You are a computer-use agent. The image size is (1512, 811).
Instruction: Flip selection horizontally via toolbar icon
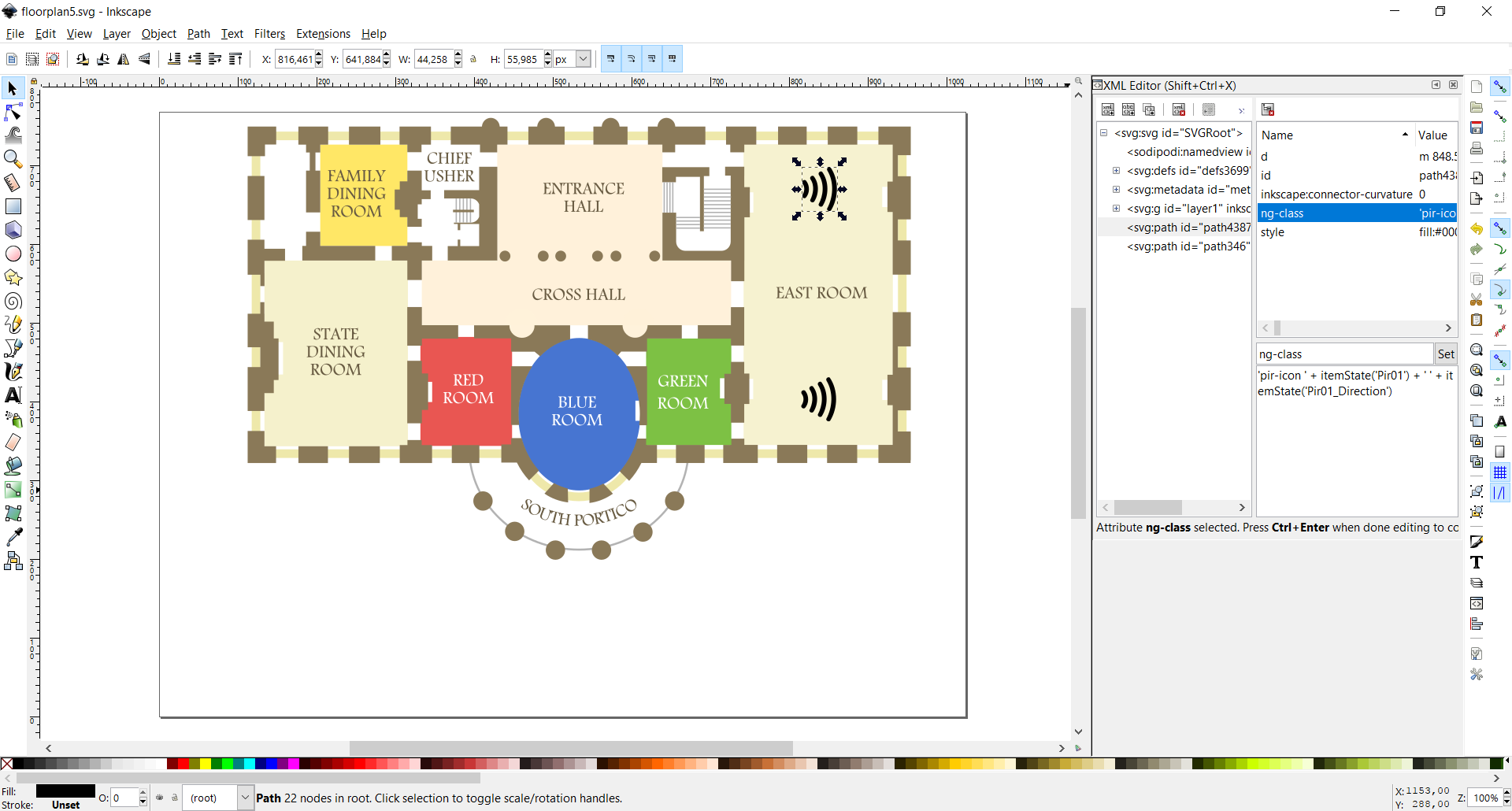tap(124, 59)
